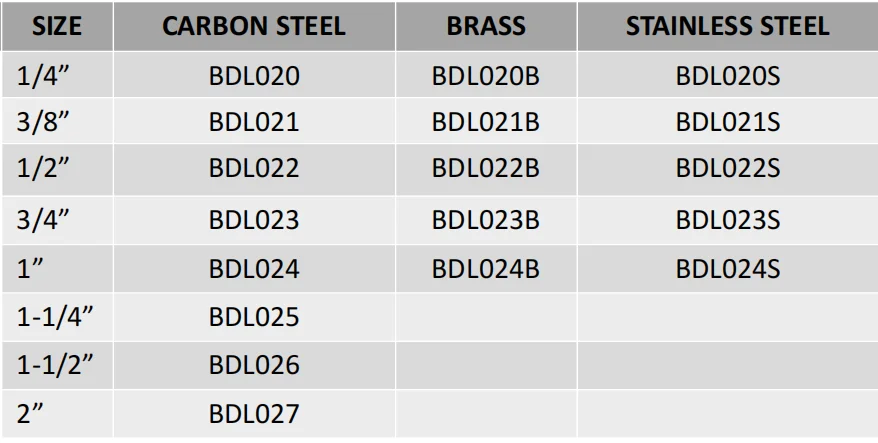The width and height of the screenshot is (878, 443).
Task: Click part number BDL022S
Action: point(727,168)
